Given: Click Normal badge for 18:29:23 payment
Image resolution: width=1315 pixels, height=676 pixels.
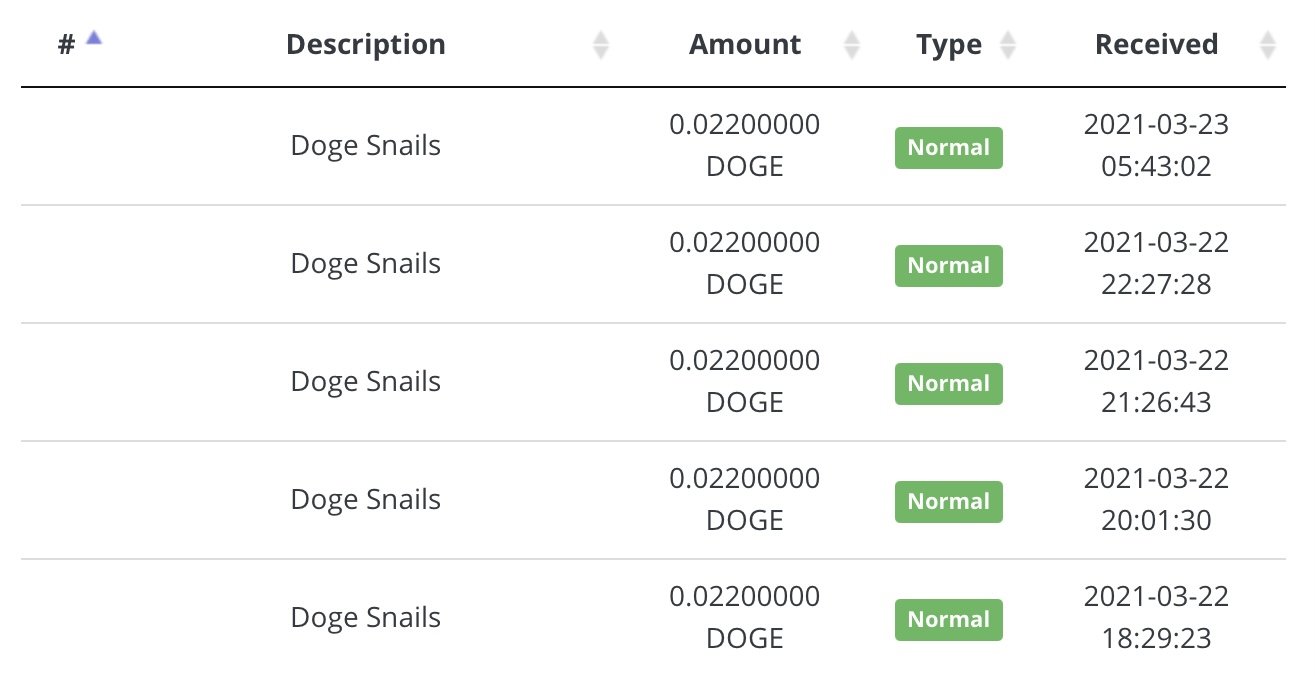Looking at the screenshot, I should pos(948,619).
